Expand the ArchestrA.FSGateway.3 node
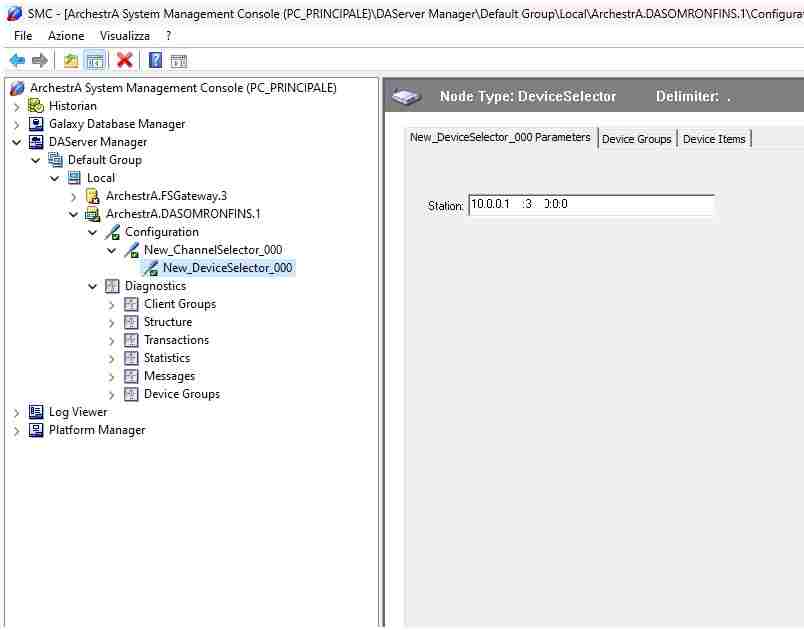 pyautogui.click(x=74, y=196)
